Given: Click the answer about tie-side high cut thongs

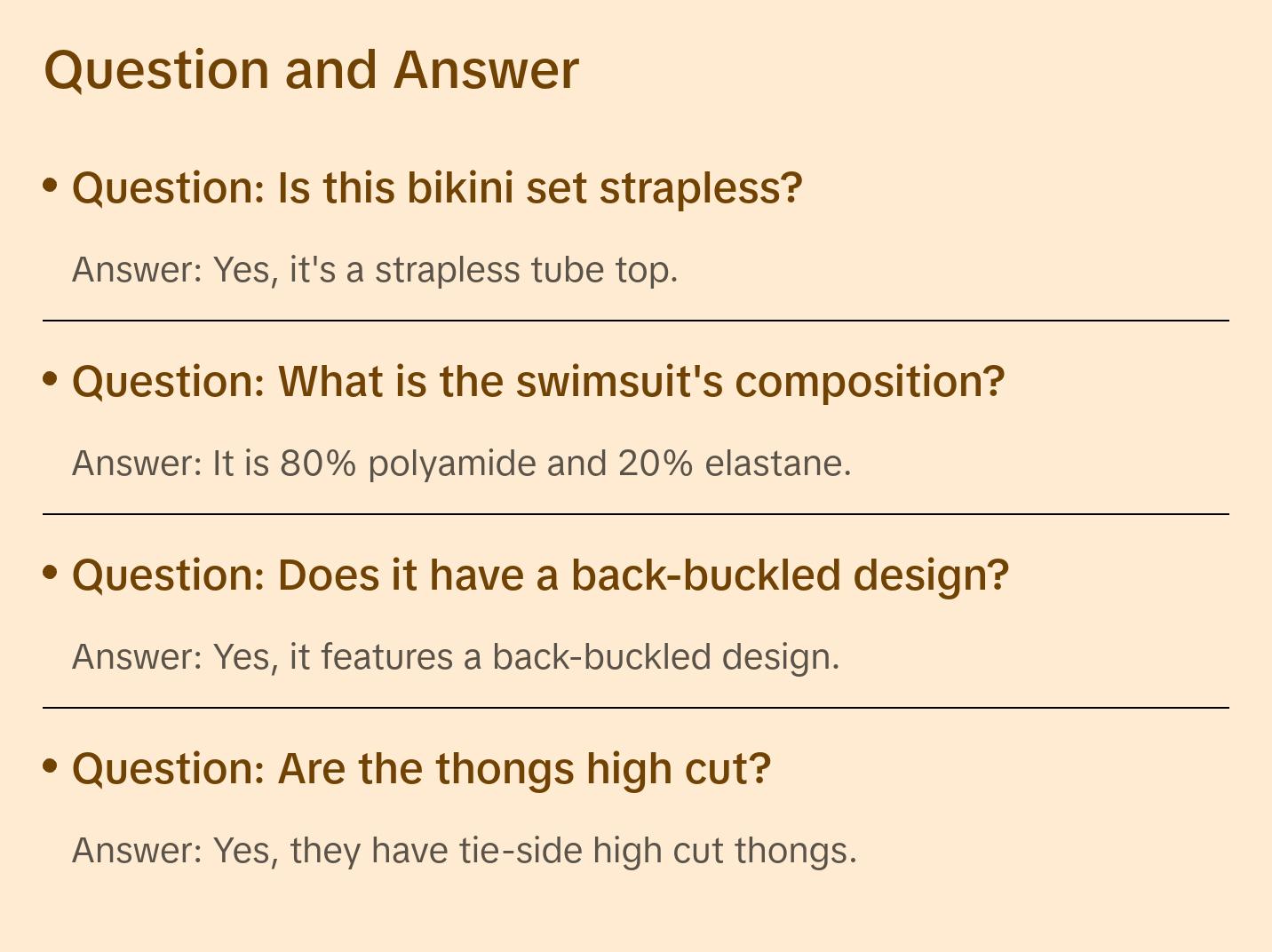Looking at the screenshot, I should (x=465, y=851).
